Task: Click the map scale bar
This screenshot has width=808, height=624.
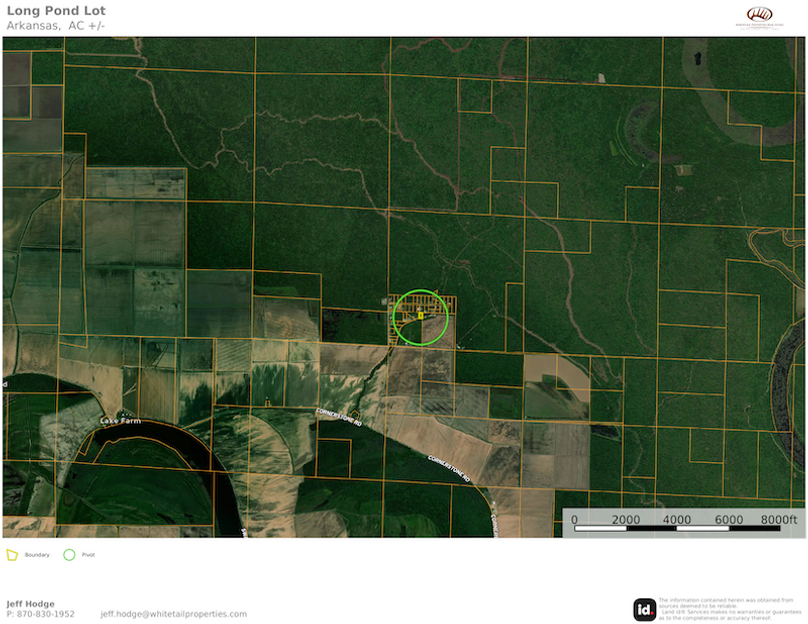Action: pyautogui.click(x=678, y=529)
